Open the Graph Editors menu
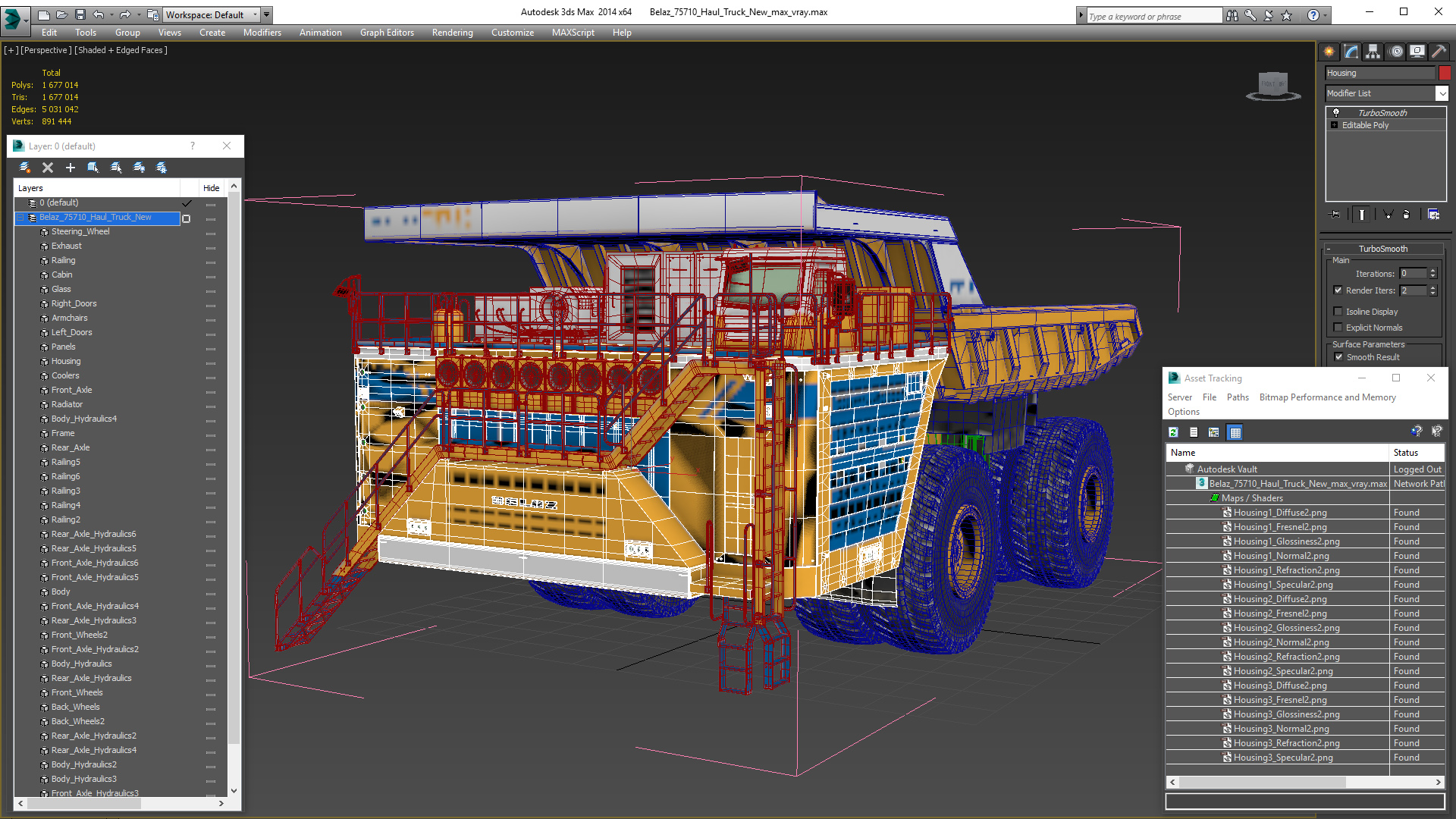1456x819 pixels. click(x=387, y=33)
